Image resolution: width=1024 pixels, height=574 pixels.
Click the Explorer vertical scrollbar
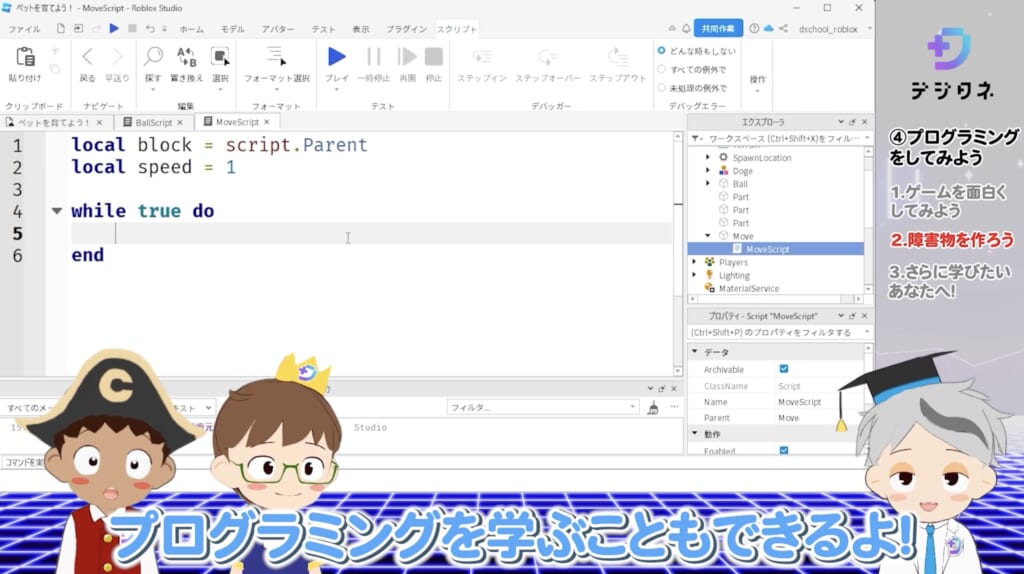pos(868,221)
